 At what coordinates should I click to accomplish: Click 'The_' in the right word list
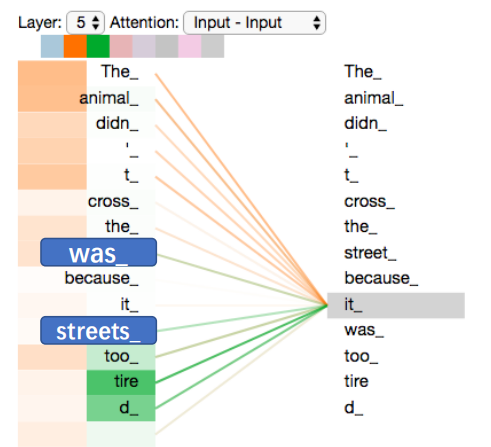[x=363, y=72]
